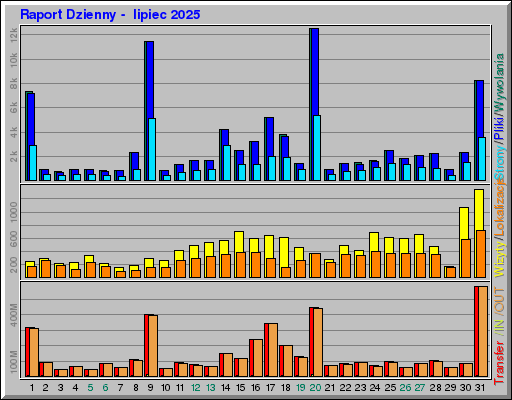Click day label 14 on the bottom axis
This screenshot has height=400, width=512.
point(225,388)
